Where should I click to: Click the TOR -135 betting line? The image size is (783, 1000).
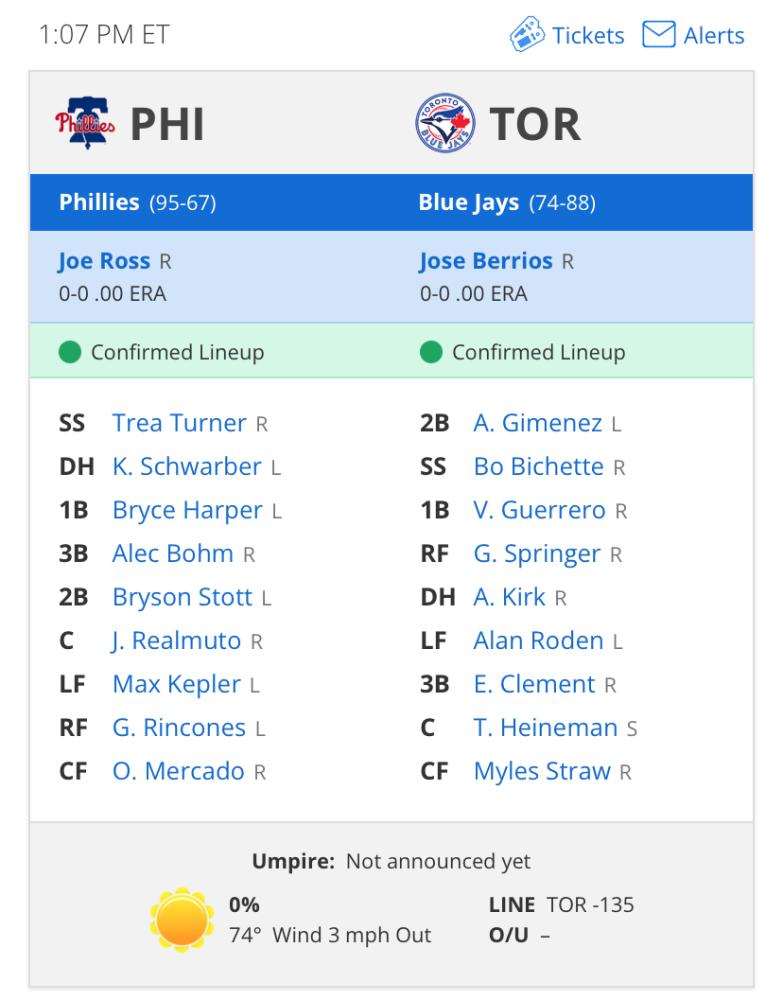click(x=590, y=904)
